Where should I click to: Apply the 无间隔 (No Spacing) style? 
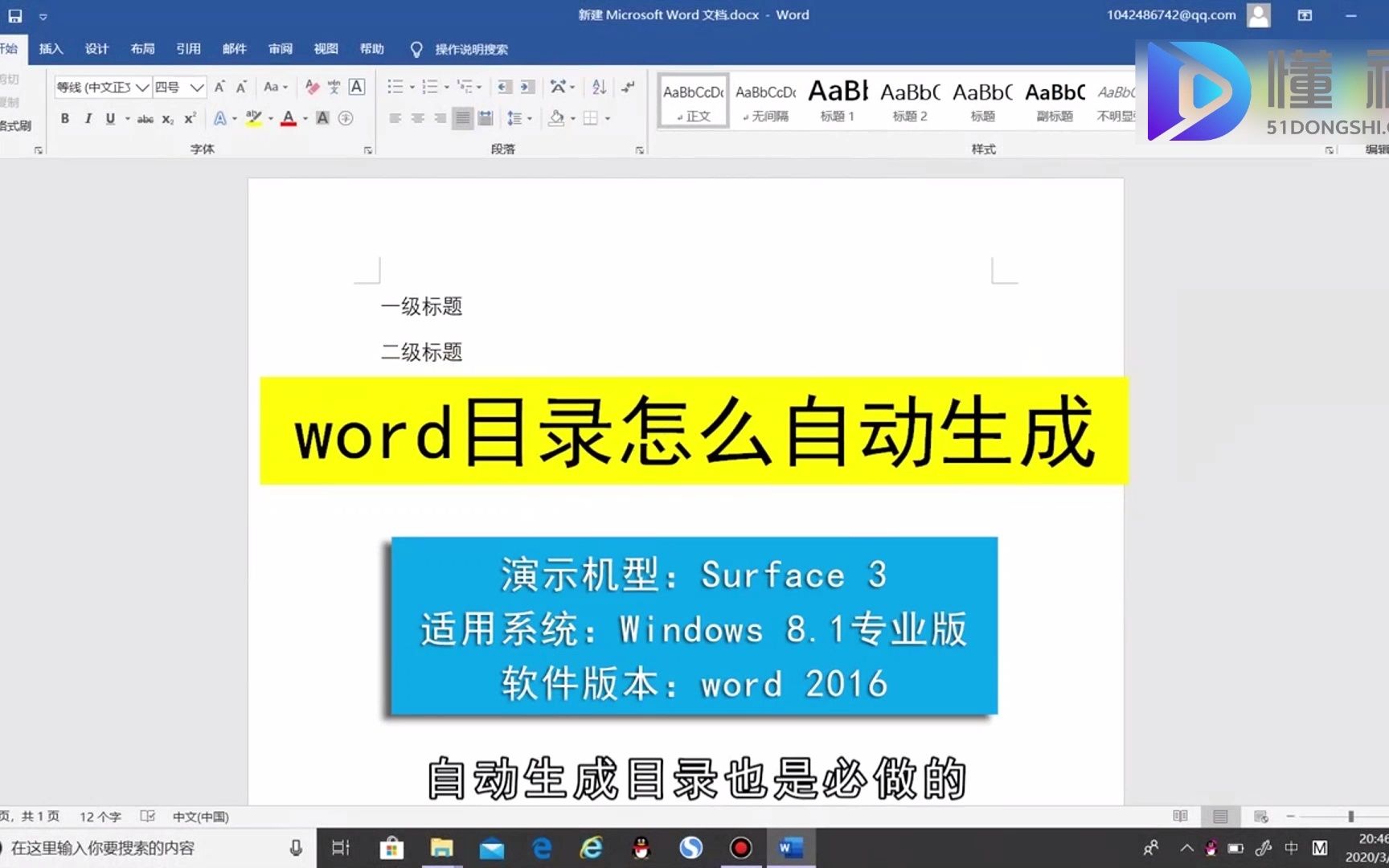click(x=765, y=101)
